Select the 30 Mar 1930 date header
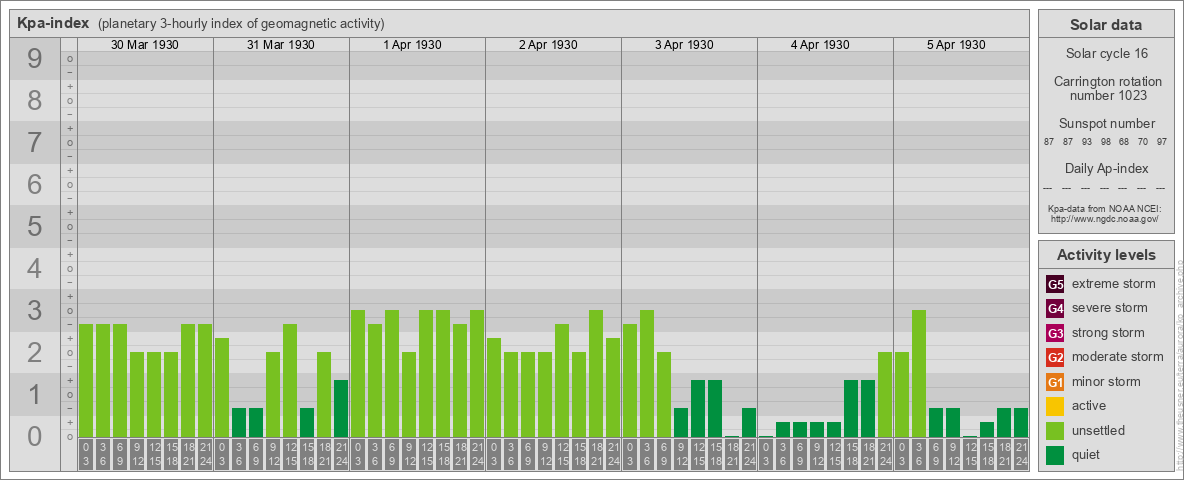Image resolution: width=1184 pixels, height=480 pixels. tap(145, 45)
